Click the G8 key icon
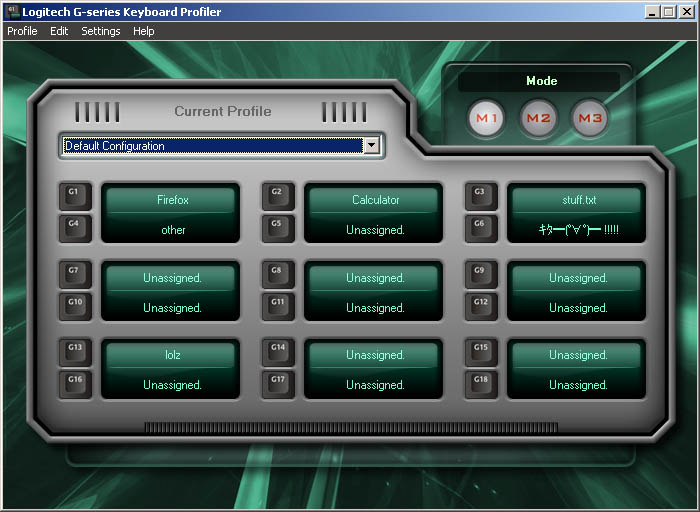Viewport: 700px width, 512px height. click(x=278, y=275)
